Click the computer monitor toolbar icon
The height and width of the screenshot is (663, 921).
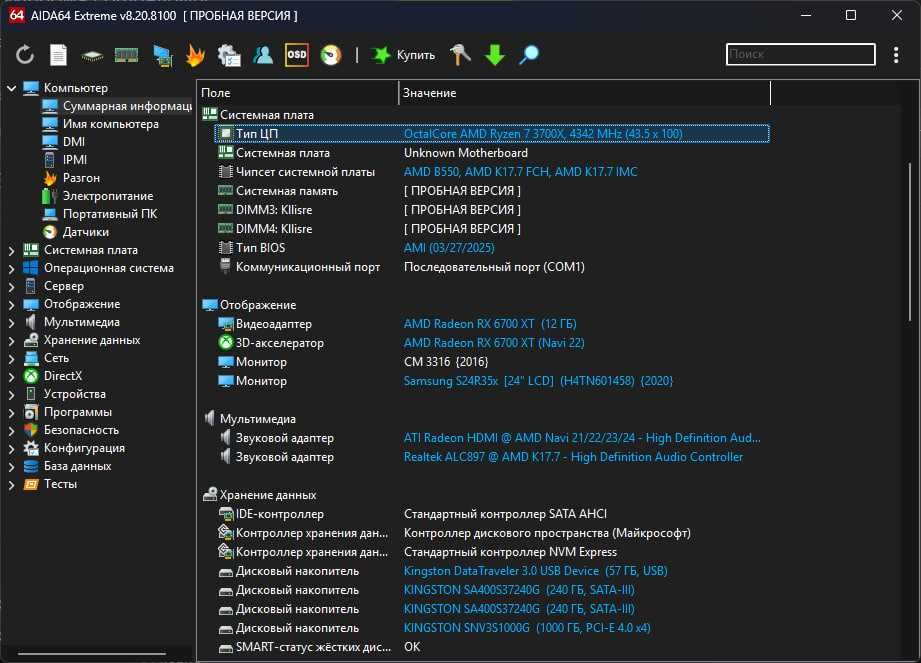(162, 56)
